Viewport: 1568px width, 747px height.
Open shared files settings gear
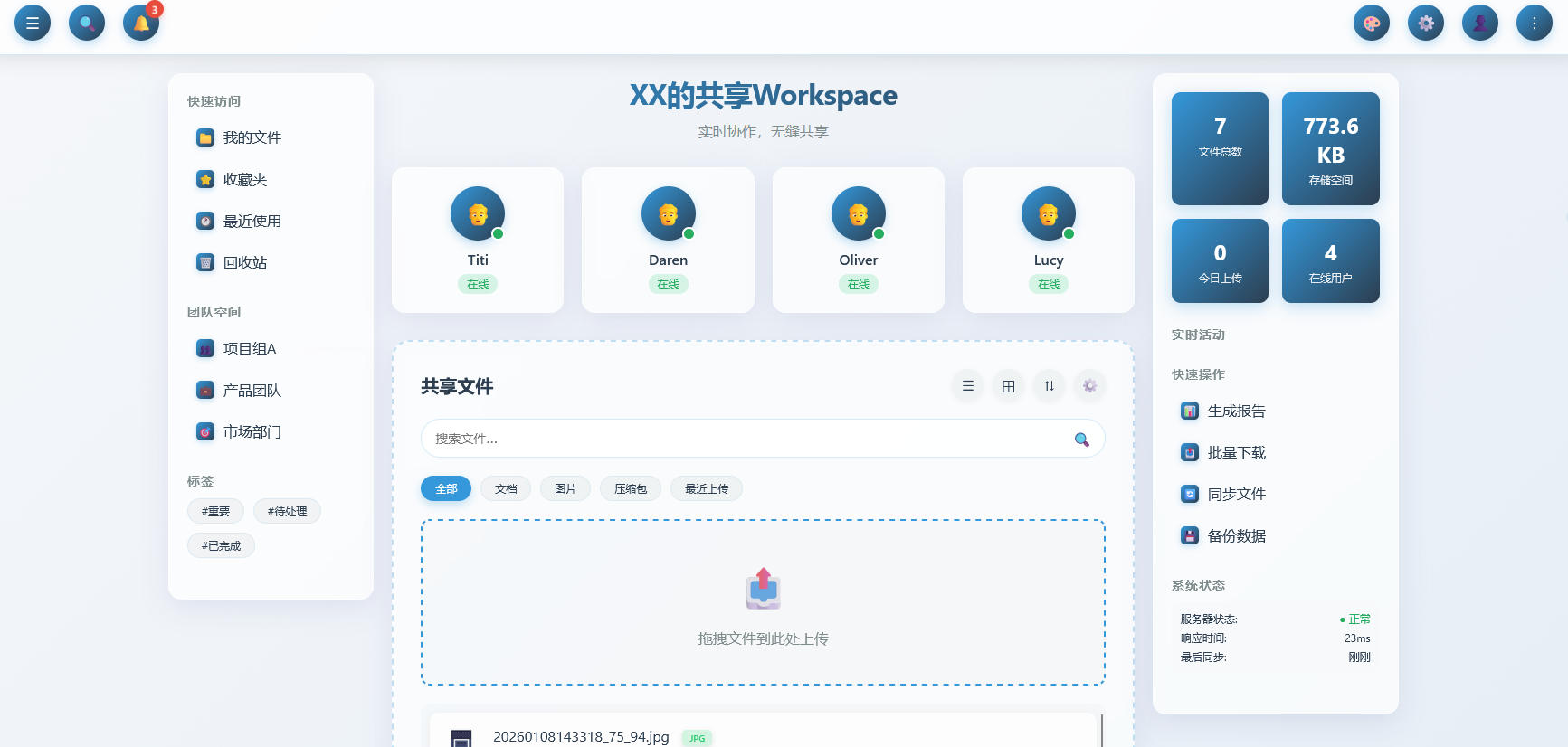coord(1090,386)
